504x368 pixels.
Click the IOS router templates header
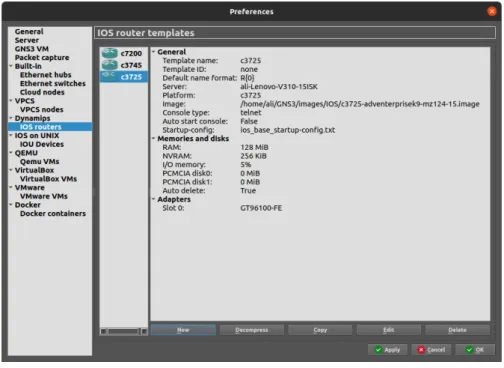click(x=295, y=33)
